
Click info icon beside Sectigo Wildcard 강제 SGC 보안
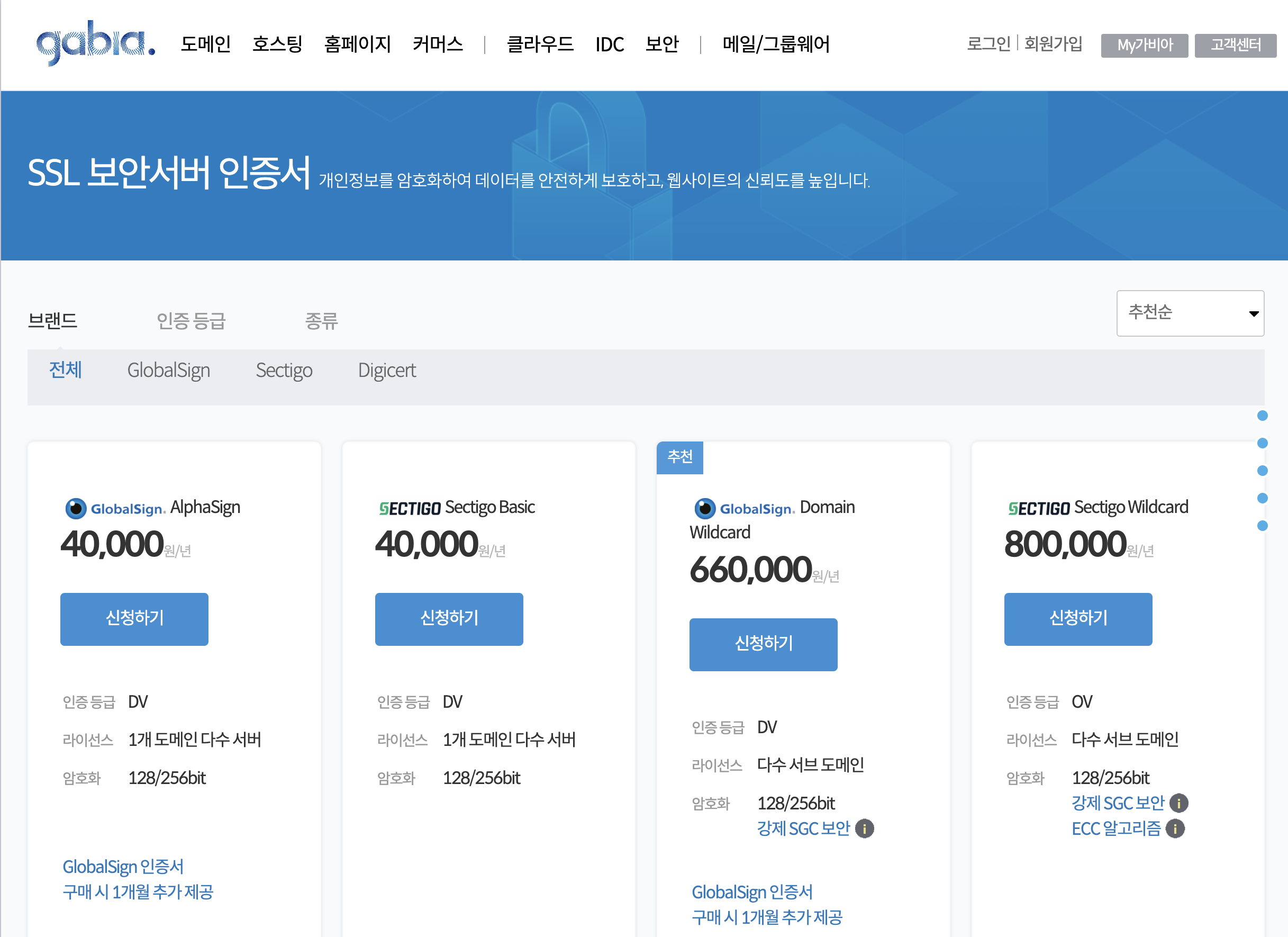(x=1178, y=803)
